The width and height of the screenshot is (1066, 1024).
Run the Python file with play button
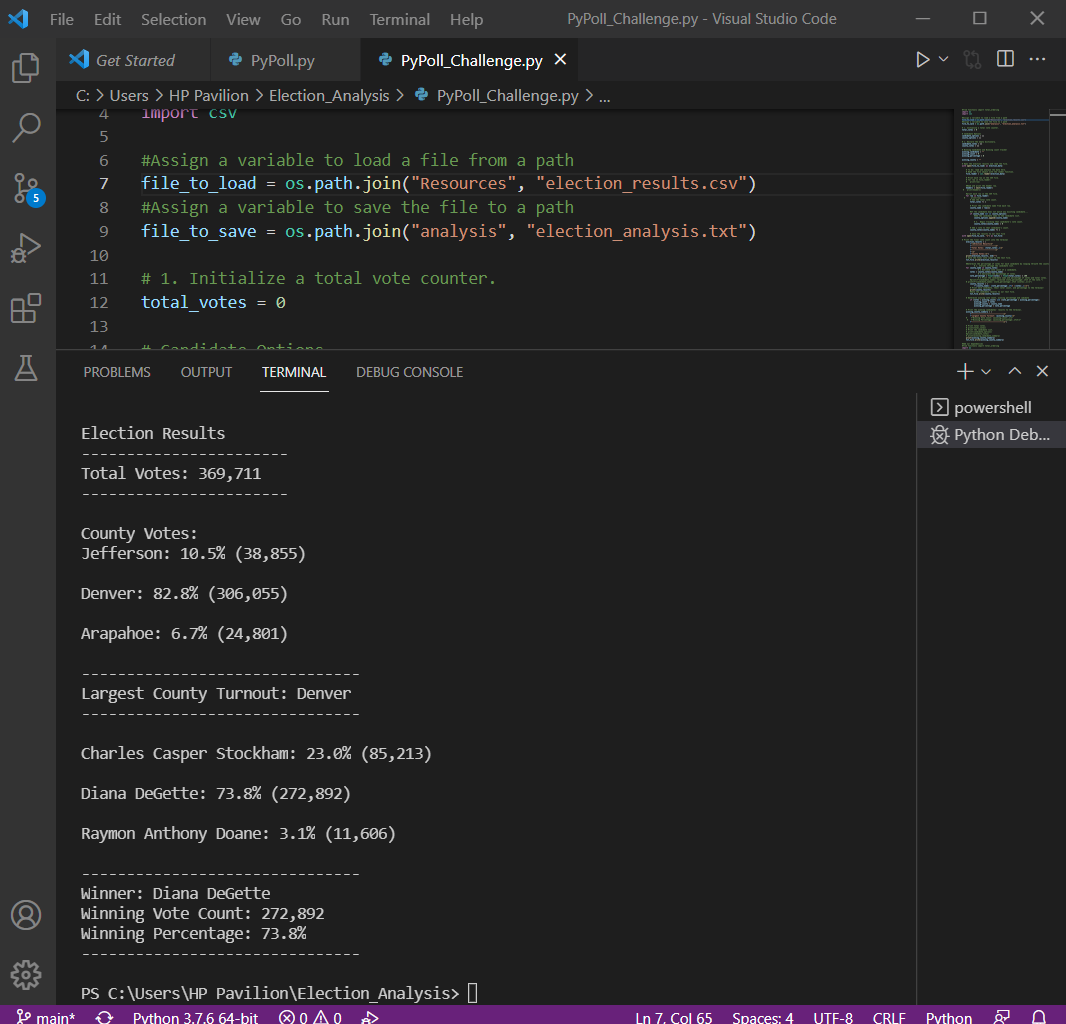922,60
